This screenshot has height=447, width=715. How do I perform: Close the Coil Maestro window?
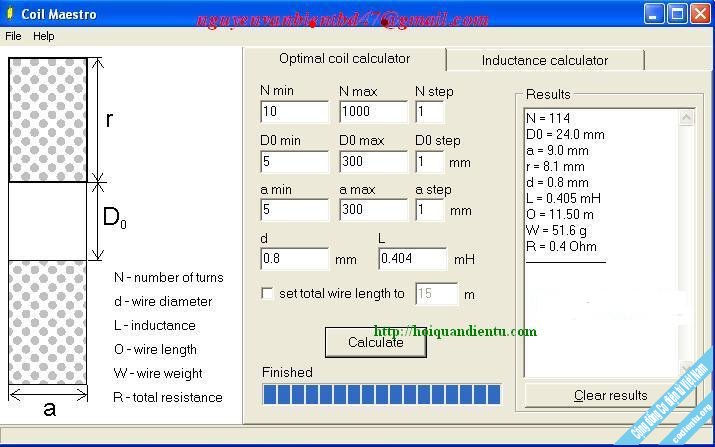700,14
